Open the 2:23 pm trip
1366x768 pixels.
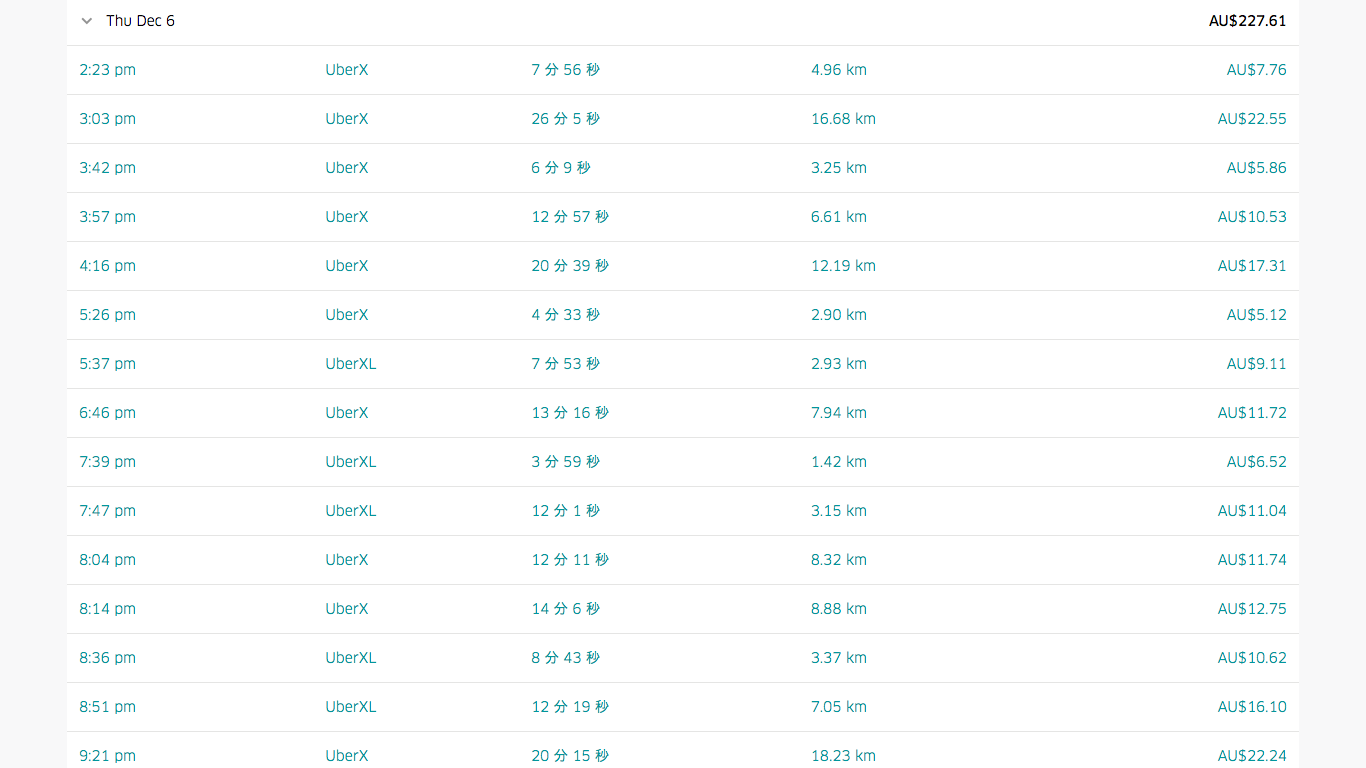(683, 70)
